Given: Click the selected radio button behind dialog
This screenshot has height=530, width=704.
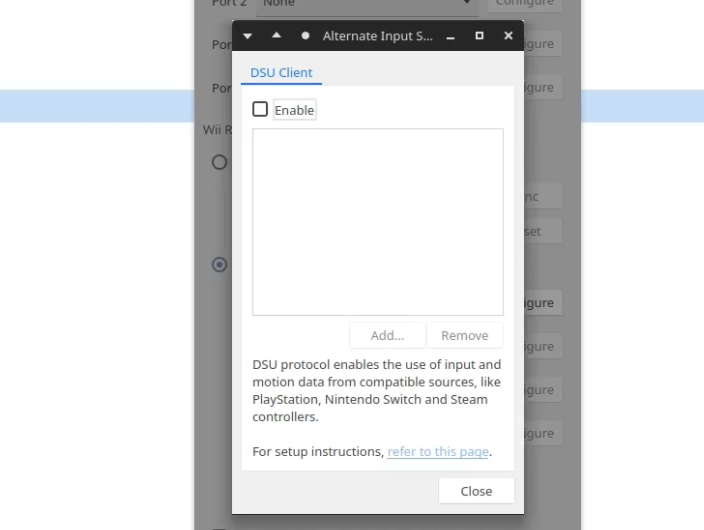Looking at the screenshot, I should [219, 265].
